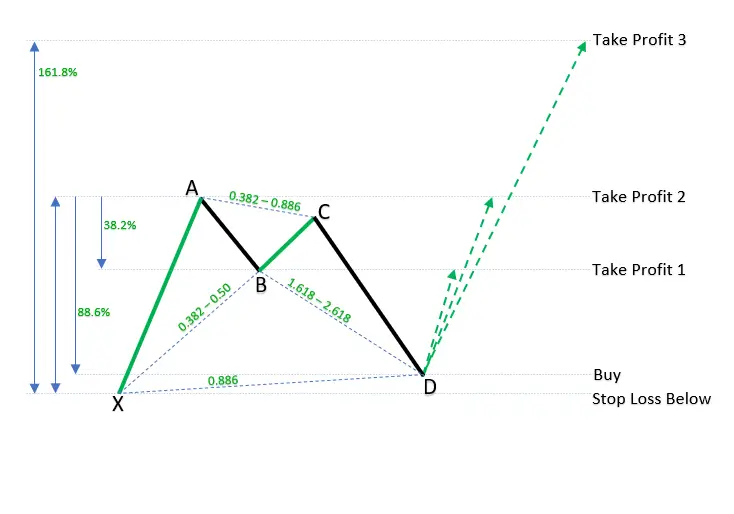Click the blue down arrowhead under 38.2%
Screen dimensions: 734x514
click(x=101, y=264)
